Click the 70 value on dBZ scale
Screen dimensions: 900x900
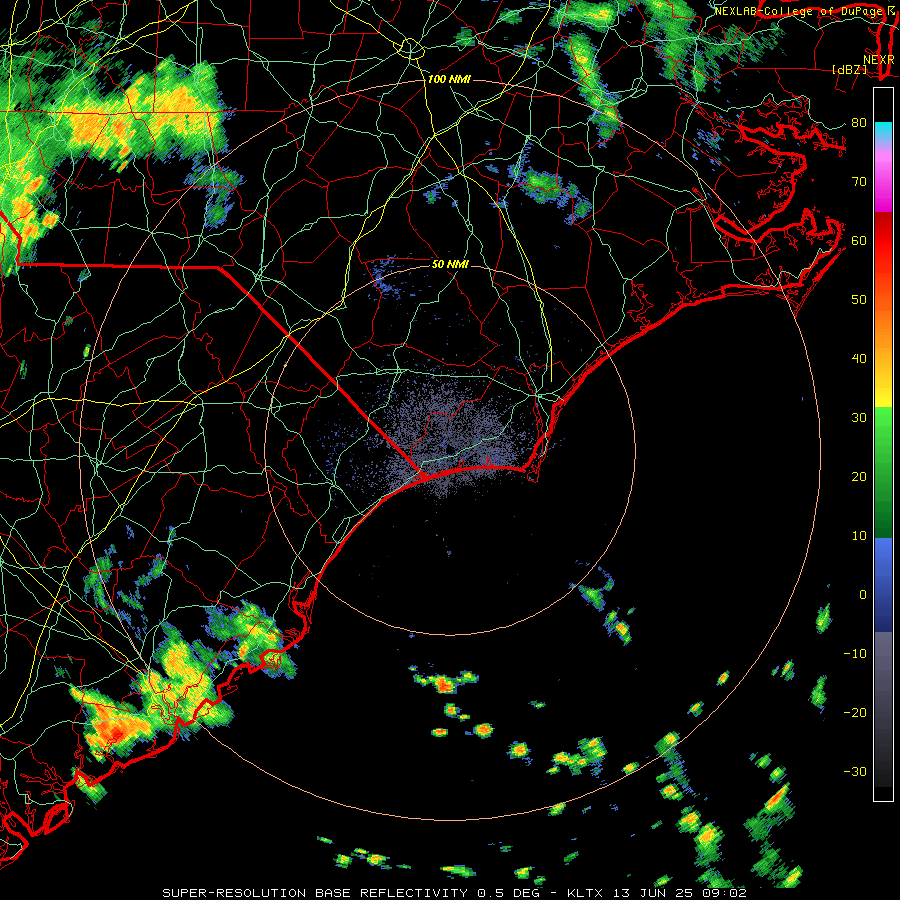click(859, 181)
